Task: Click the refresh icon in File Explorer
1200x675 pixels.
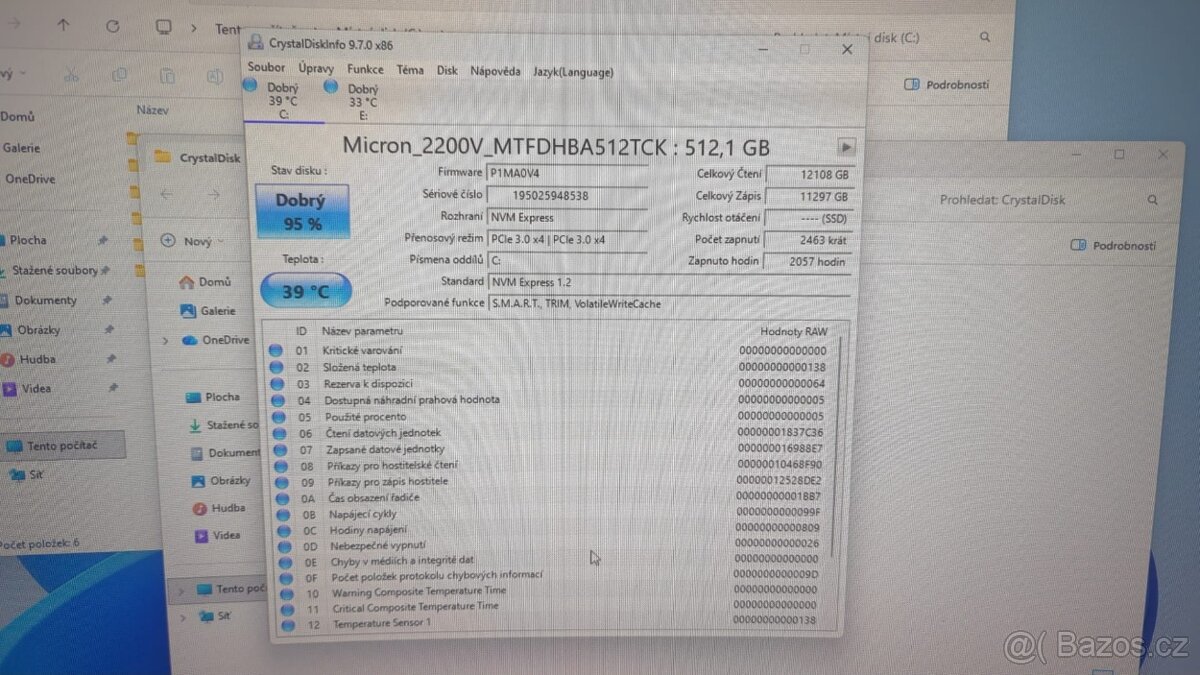Action: click(112, 26)
